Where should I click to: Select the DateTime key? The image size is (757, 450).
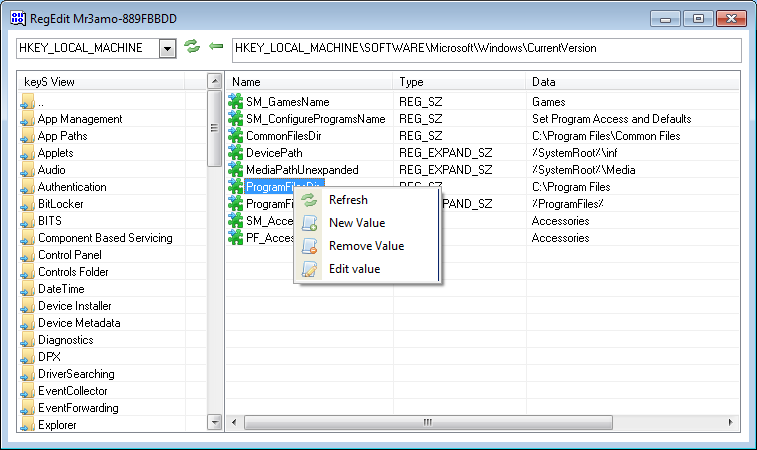(61, 289)
